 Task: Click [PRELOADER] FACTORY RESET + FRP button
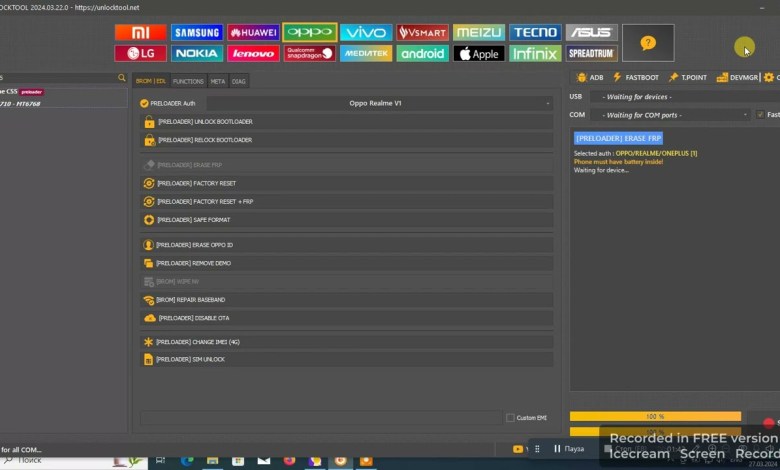click(345, 201)
